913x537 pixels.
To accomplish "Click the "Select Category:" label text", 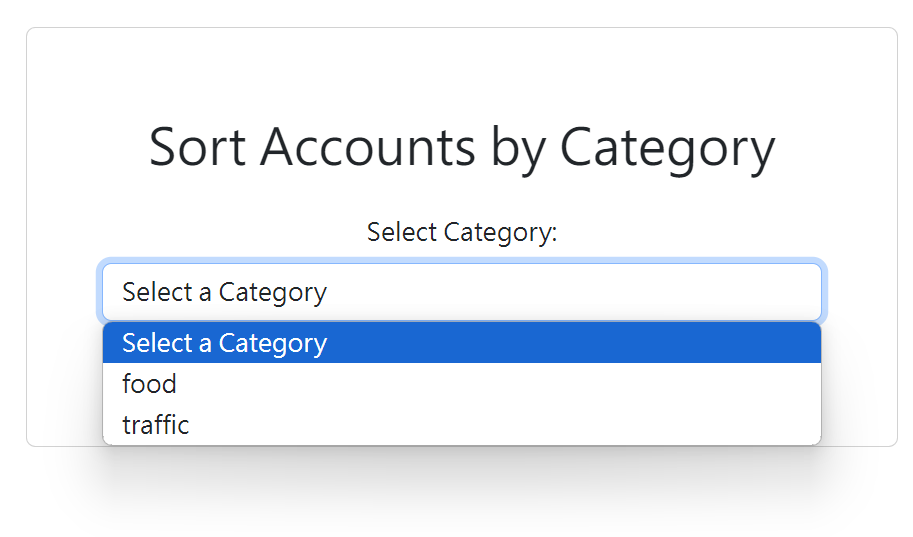I will [x=461, y=232].
